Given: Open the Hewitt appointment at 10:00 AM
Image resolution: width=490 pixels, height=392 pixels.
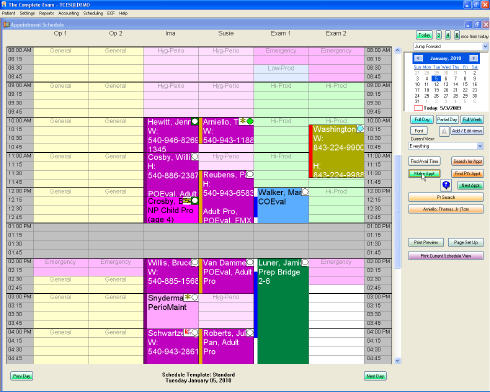Looking at the screenshot, I should tap(172, 135).
